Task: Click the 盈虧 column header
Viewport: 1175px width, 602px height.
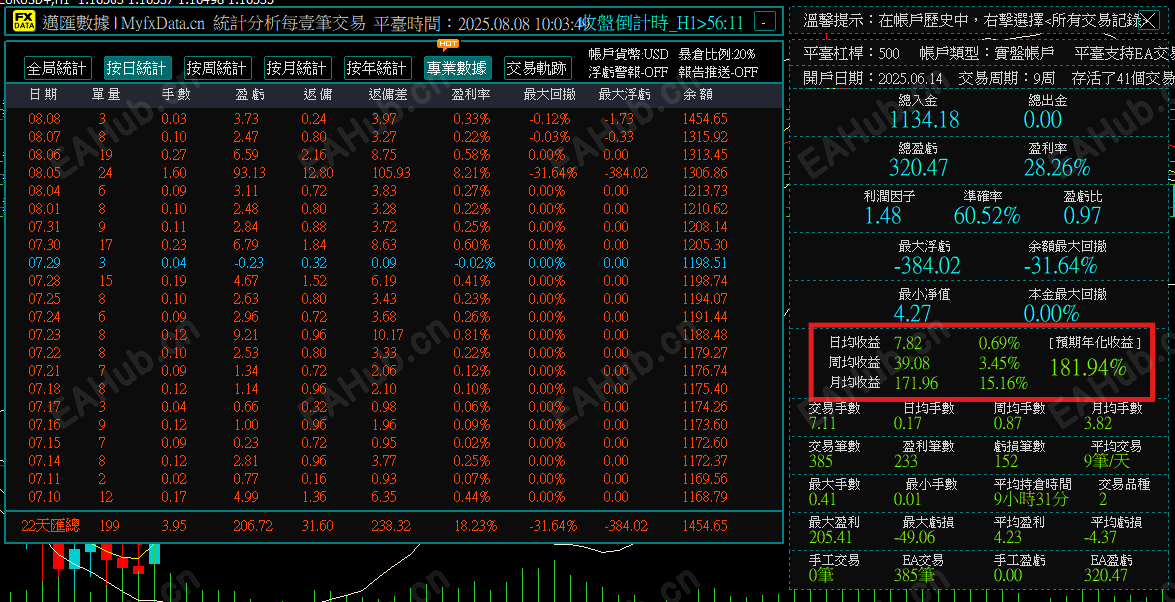Action: tap(250, 94)
